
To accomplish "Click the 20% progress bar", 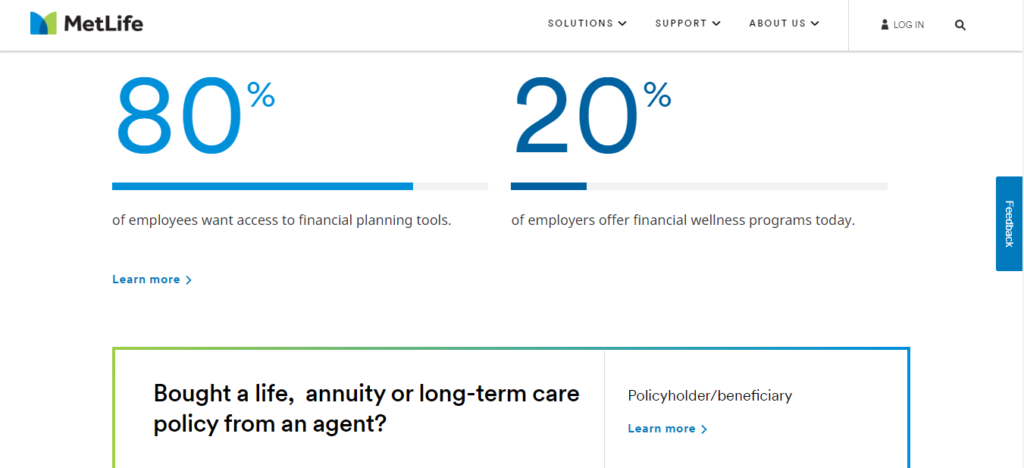I will 699,186.
